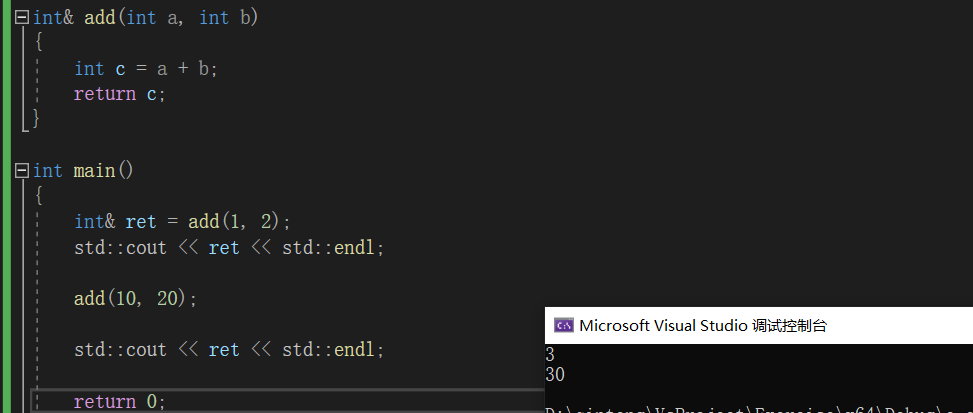This screenshot has width=973, height=413.
Task: Click the closing brace of add function
Action: 37,119
